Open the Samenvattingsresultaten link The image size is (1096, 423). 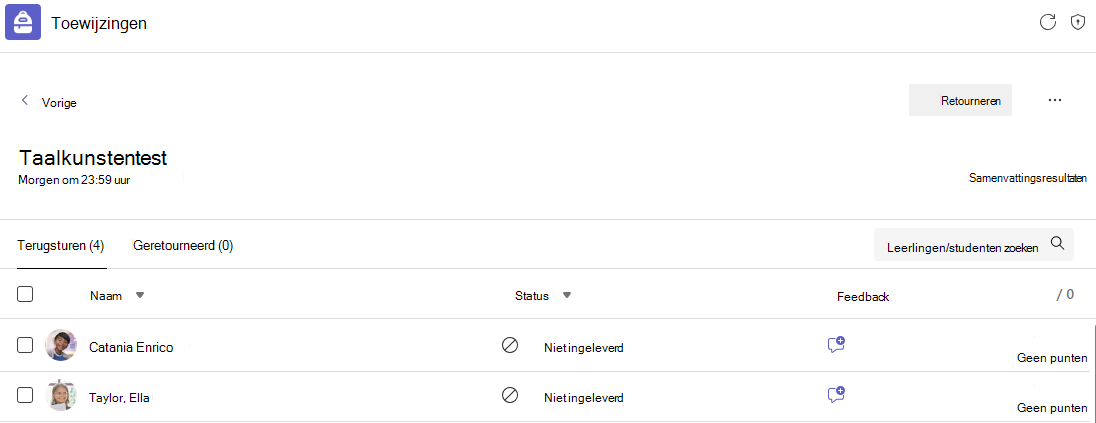1028,178
